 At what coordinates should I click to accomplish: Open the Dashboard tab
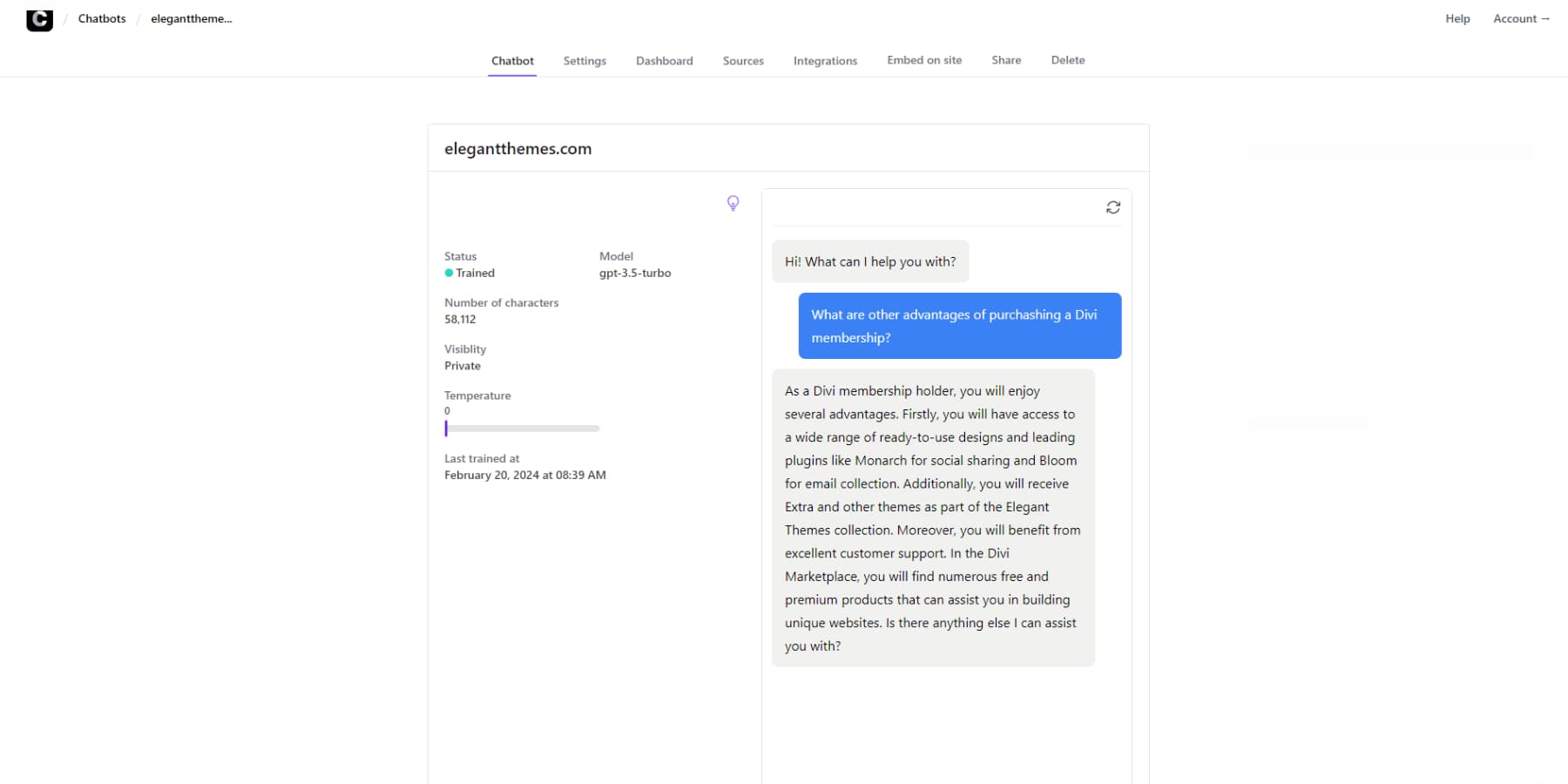[665, 60]
